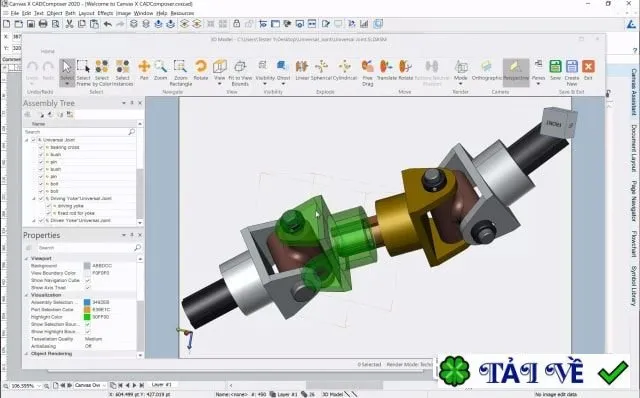The width and height of the screenshot is (640, 398).
Task: Open the Effects menu
Action: click(x=105, y=13)
